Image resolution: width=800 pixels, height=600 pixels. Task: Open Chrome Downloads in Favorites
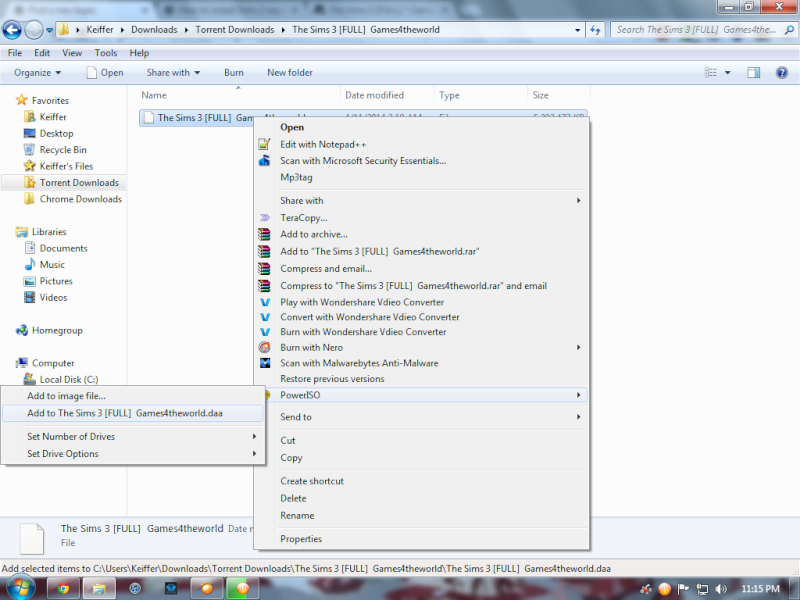81,199
